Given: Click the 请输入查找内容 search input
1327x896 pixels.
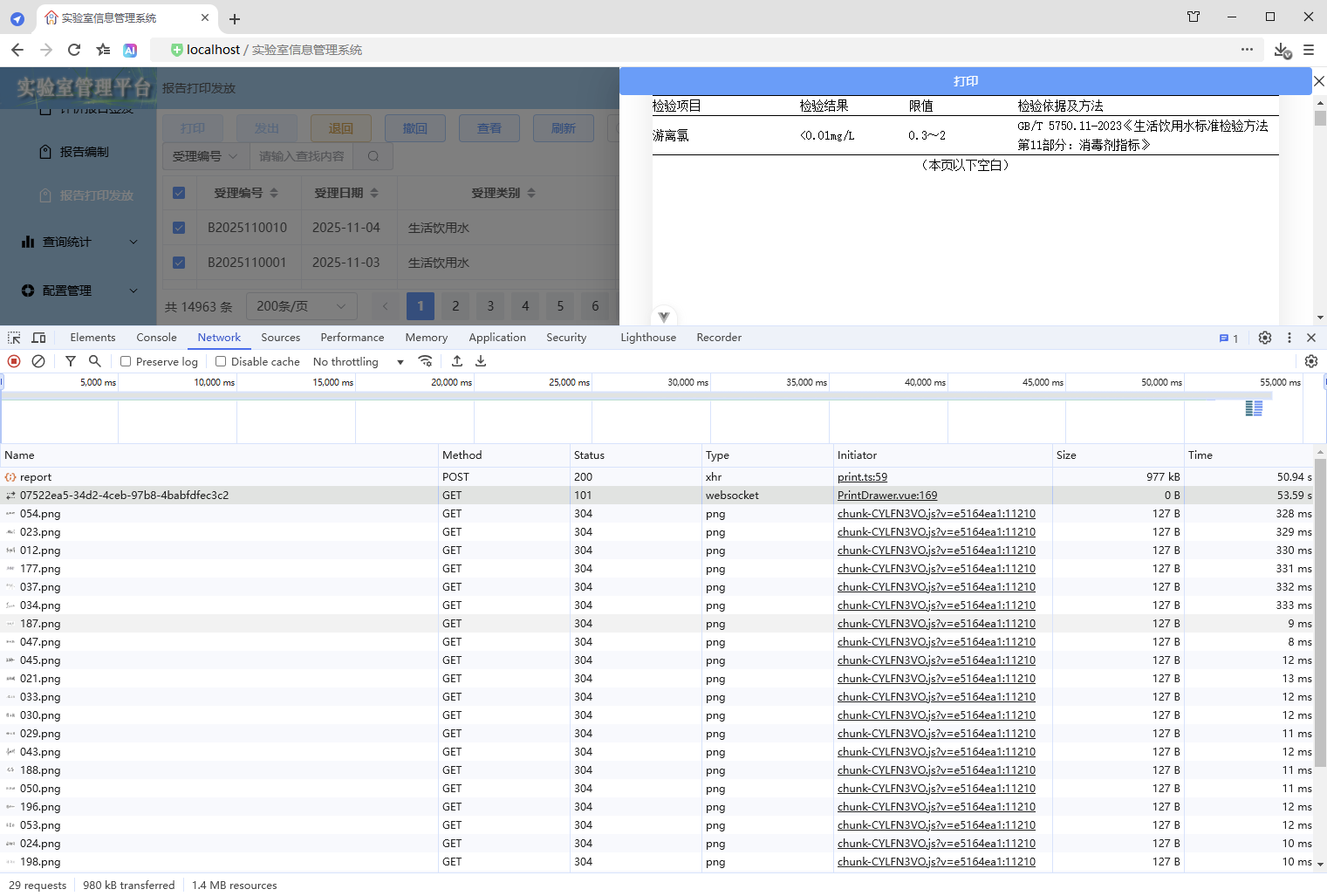Looking at the screenshot, I should [x=302, y=156].
